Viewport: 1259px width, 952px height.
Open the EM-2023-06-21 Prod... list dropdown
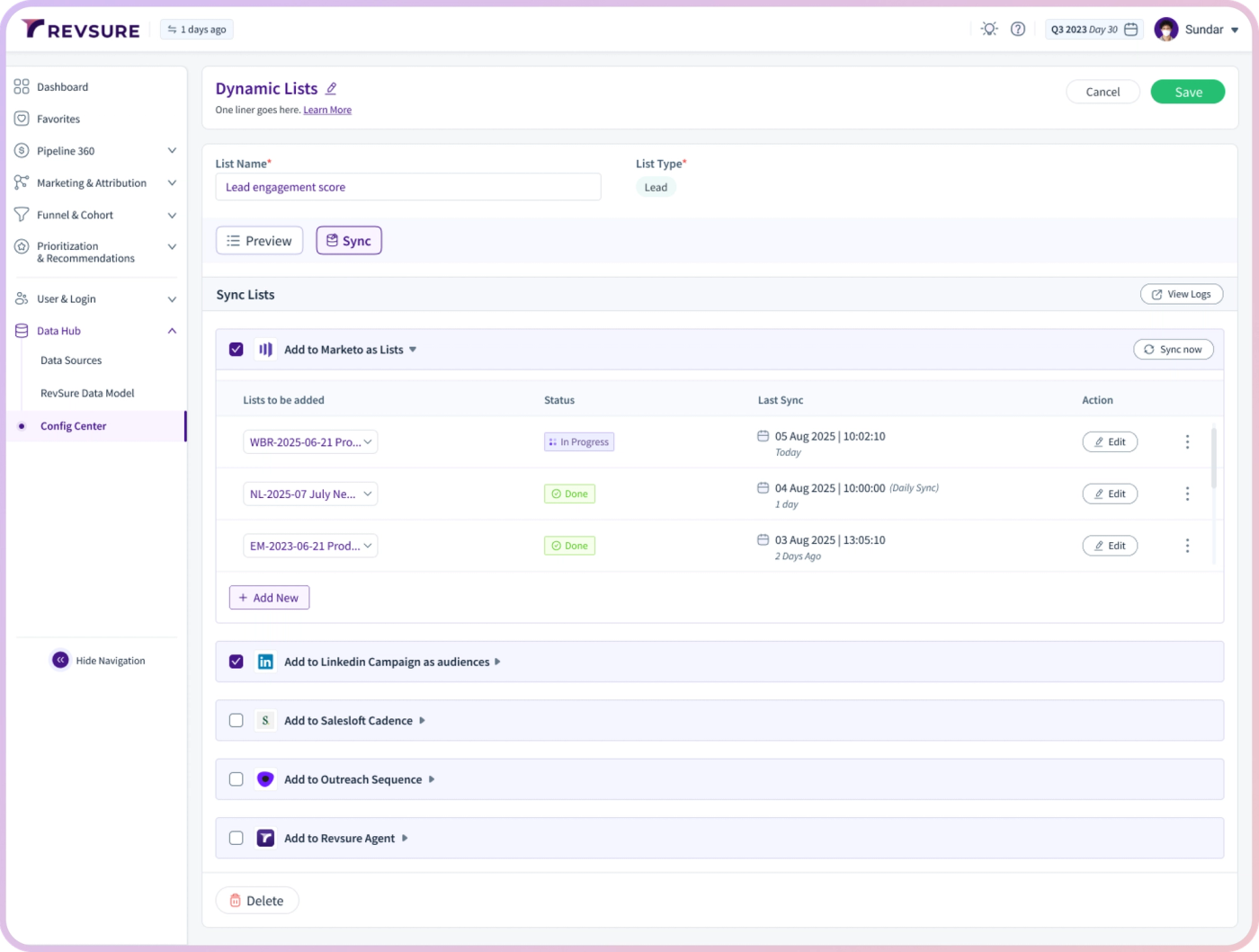click(x=310, y=546)
